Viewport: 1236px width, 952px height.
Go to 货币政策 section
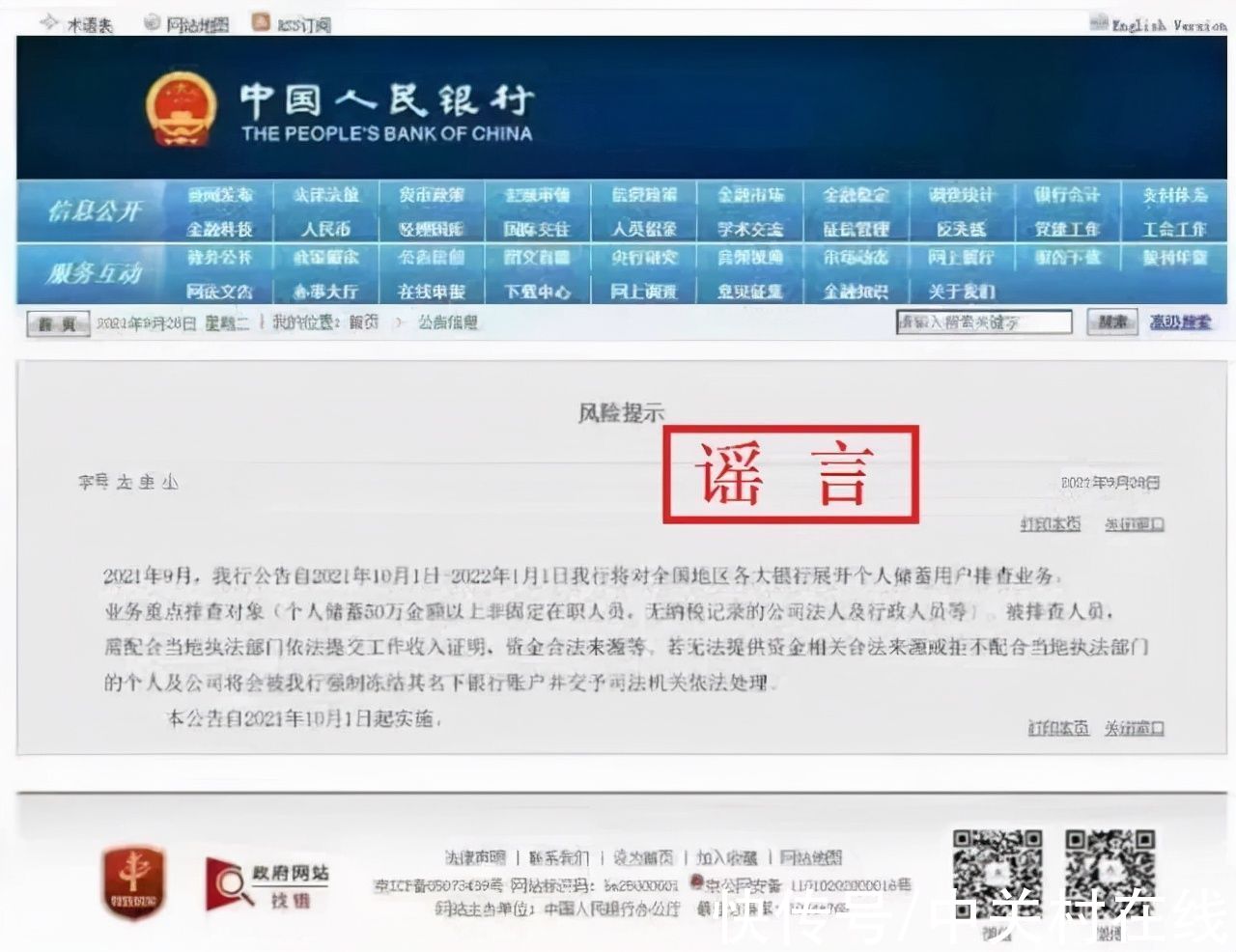(x=433, y=195)
